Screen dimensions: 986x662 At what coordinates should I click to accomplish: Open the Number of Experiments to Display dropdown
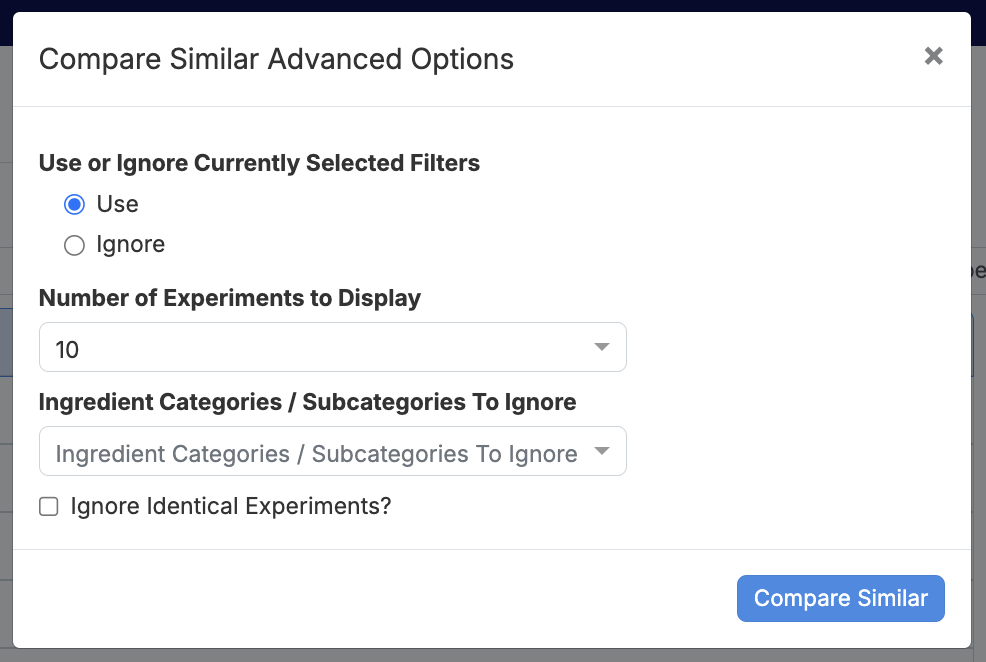tap(333, 347)
